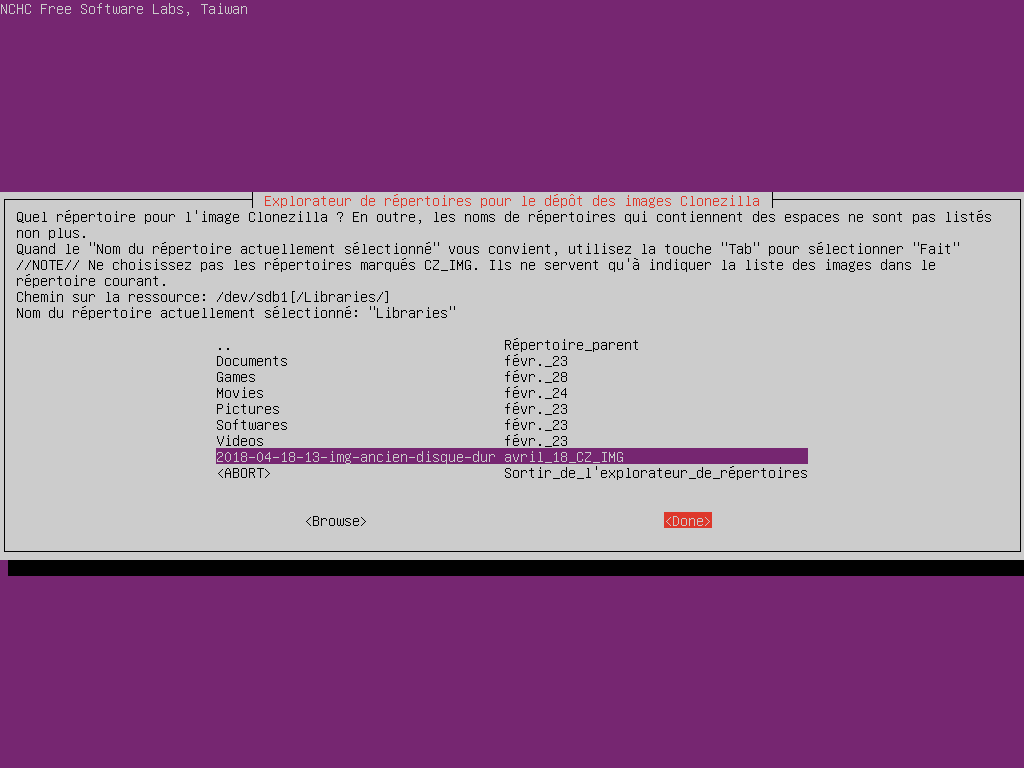Click Sortir_de_l'explorateur_de_répertoires description
This screenshot has width=1024, height=768.
pos(656,473)
